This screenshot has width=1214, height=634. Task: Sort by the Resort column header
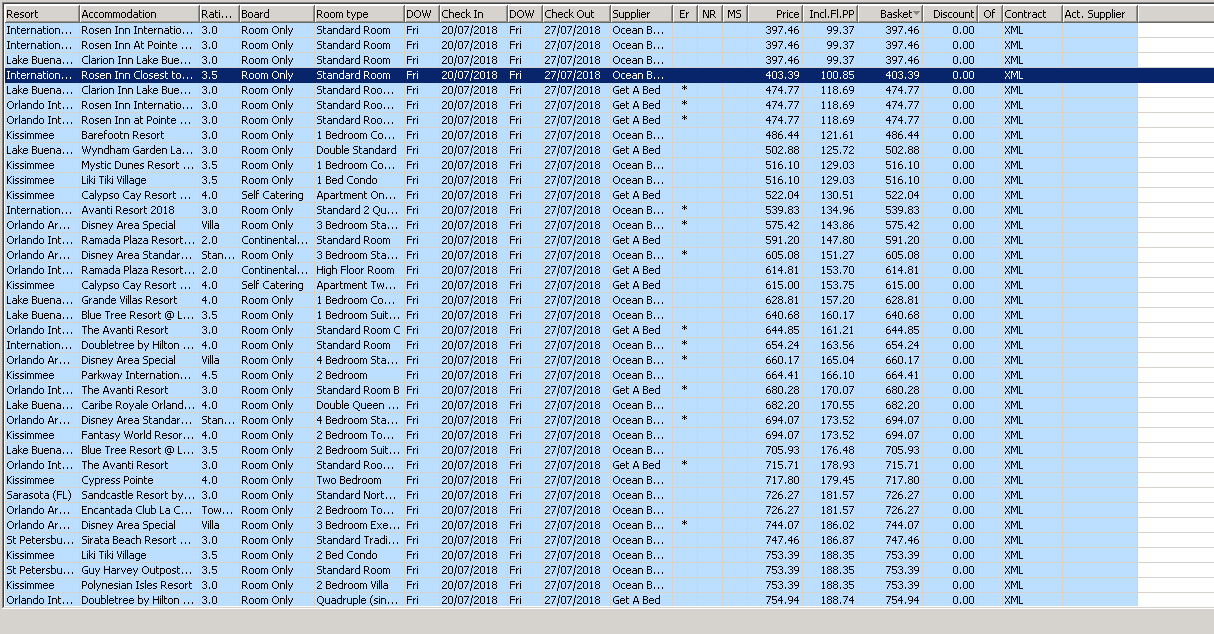pos(41,14)
